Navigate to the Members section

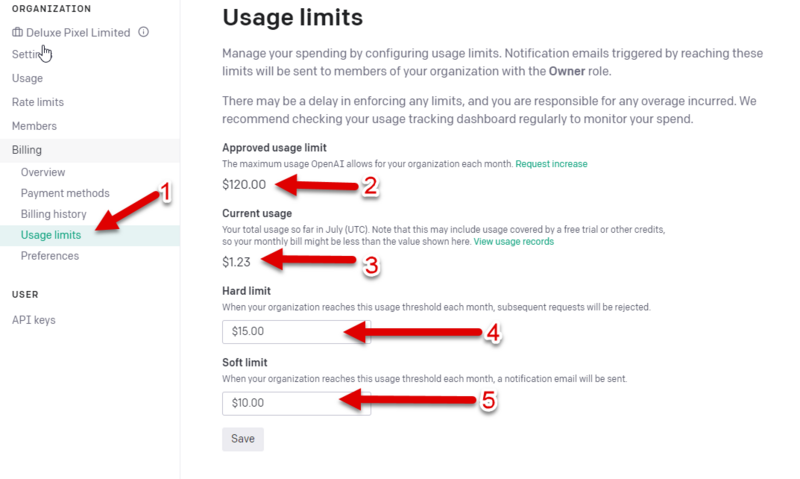tap(34, 126)
